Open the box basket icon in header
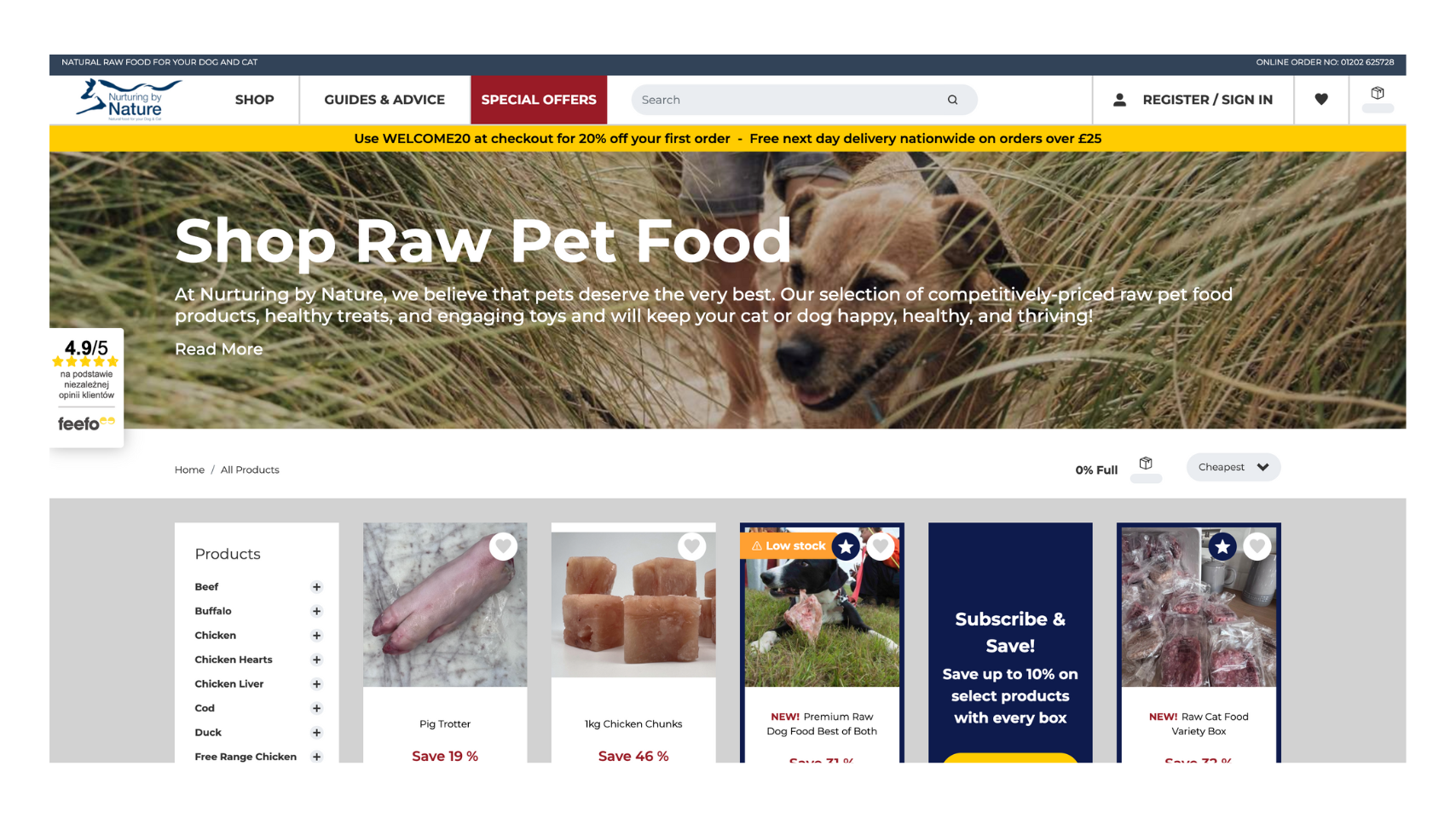 point(1378,93)
